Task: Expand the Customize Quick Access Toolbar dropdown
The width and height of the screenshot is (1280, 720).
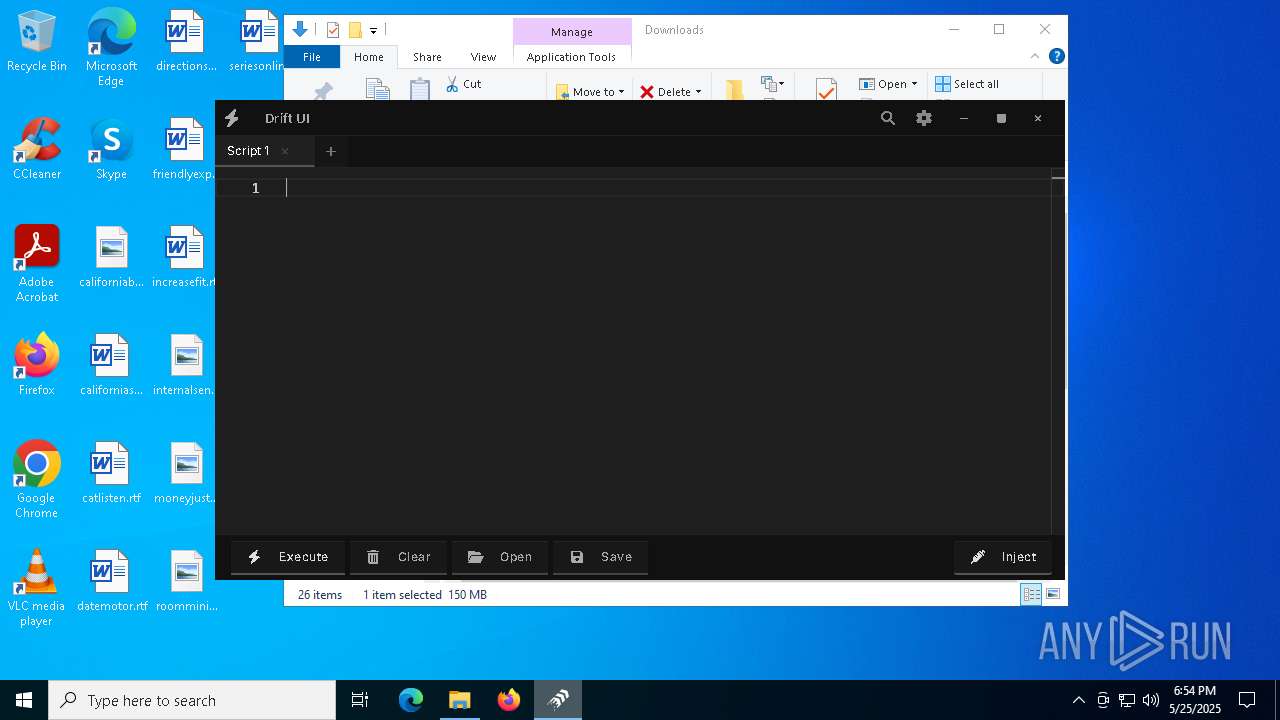Action: pos(373,31)
